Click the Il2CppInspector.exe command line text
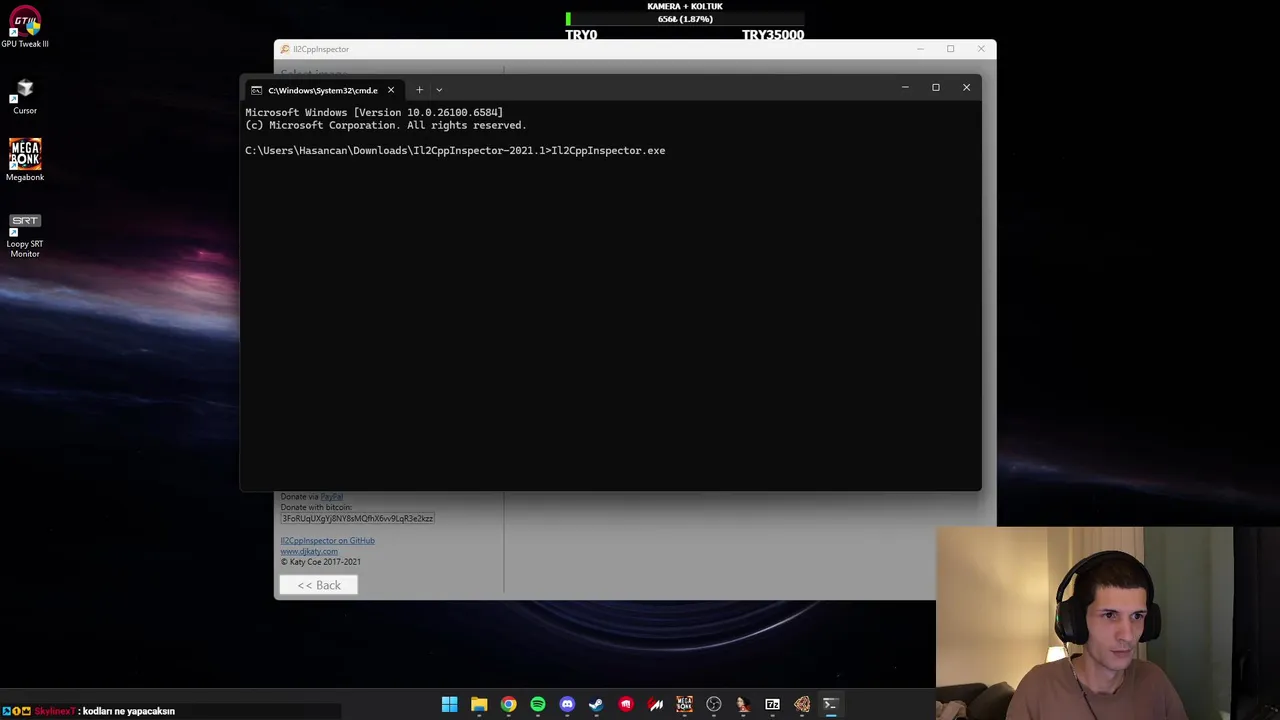This screenshot has height=720, width=1280. coord(608,150)
